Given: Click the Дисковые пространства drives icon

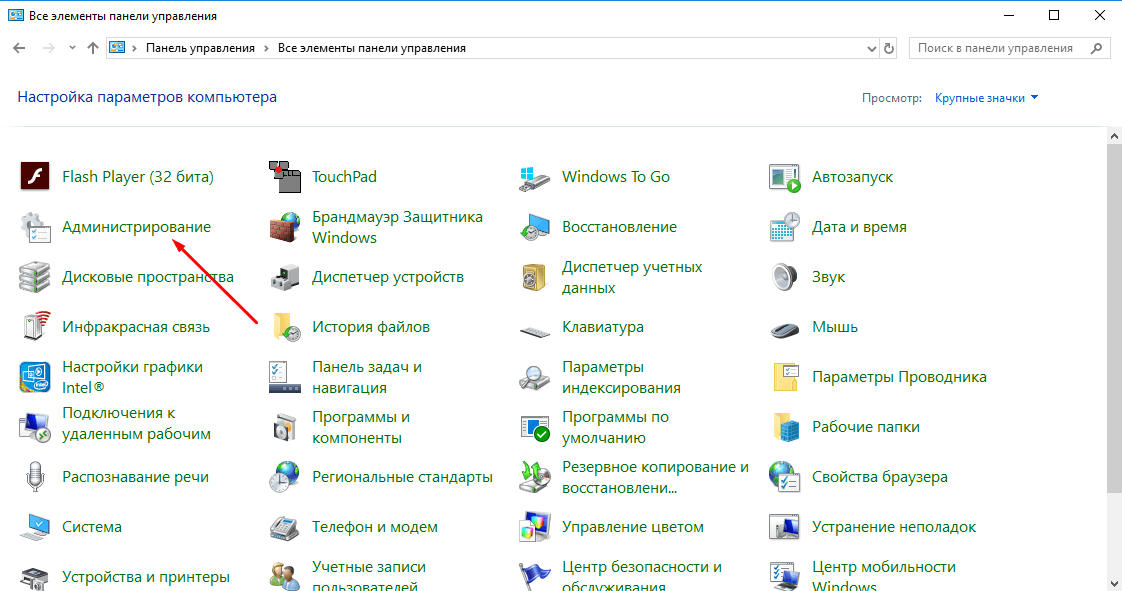Looking at the screenshot, I should coord(34,277).
